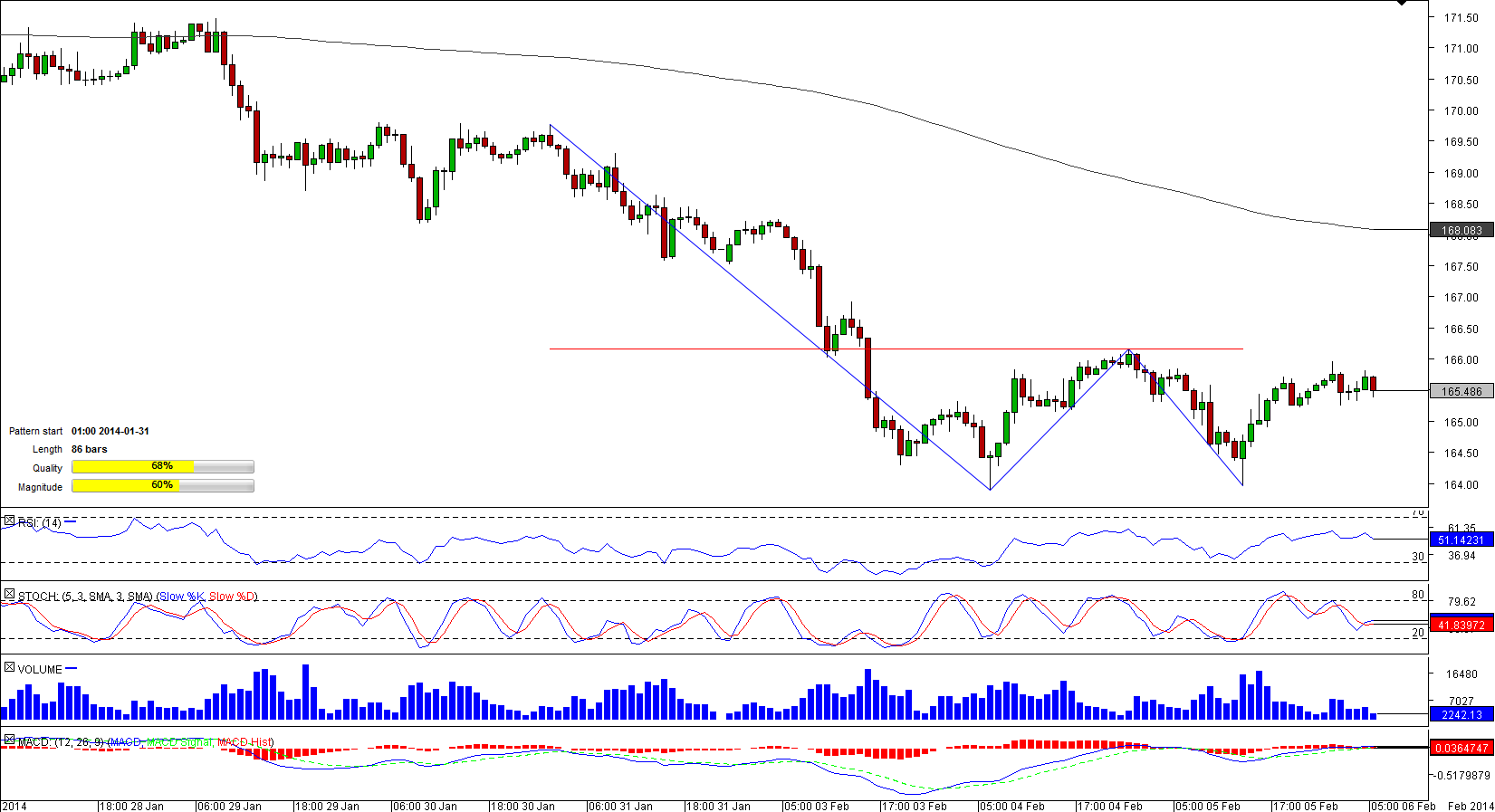Click the stochastic value label 41.83972
This screenshot has width=1495, height=812.
click(x=1461, y=626)
